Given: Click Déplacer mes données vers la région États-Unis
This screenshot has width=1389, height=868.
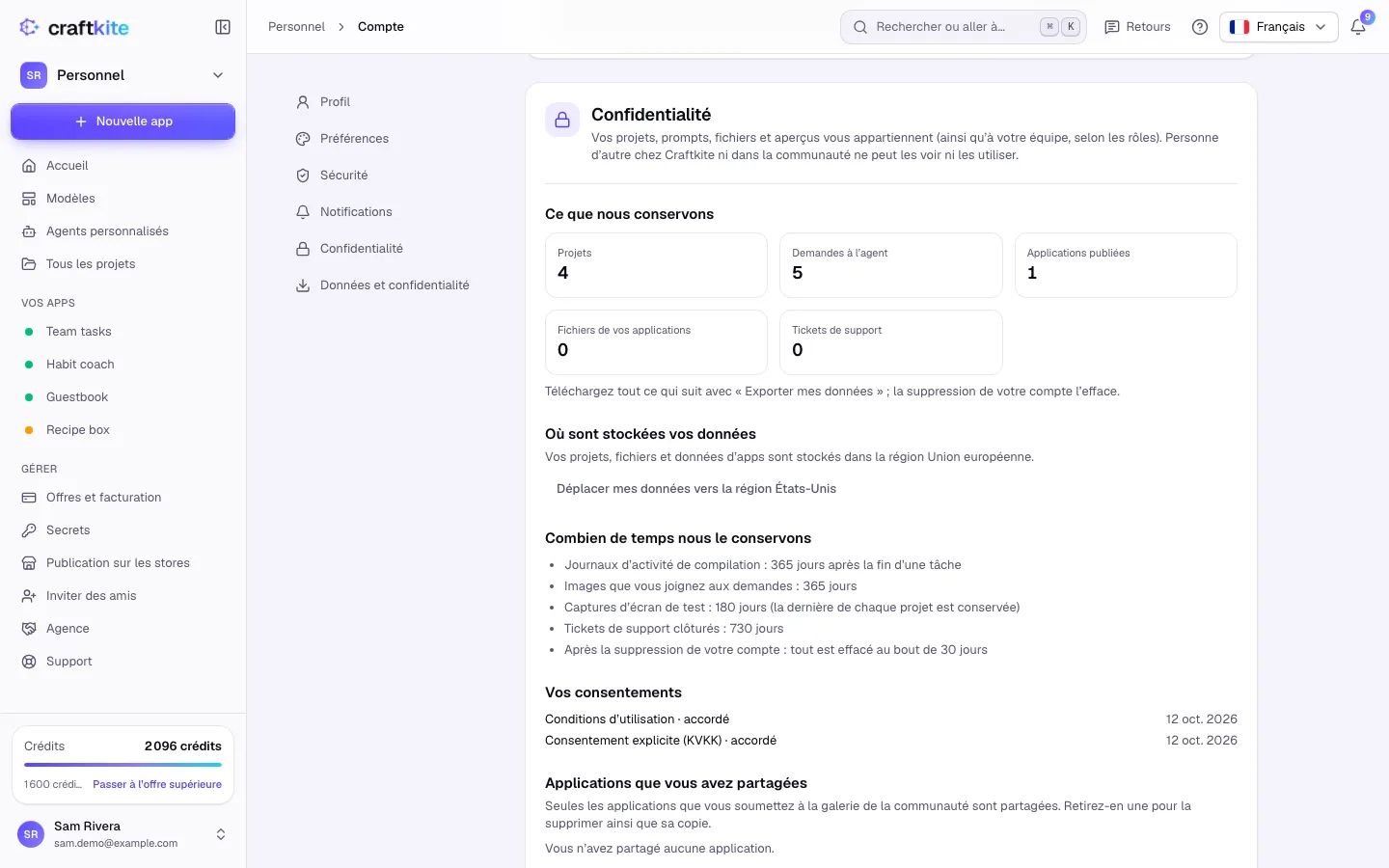Looking at the screenshot, I should click(x=696, y=489).
